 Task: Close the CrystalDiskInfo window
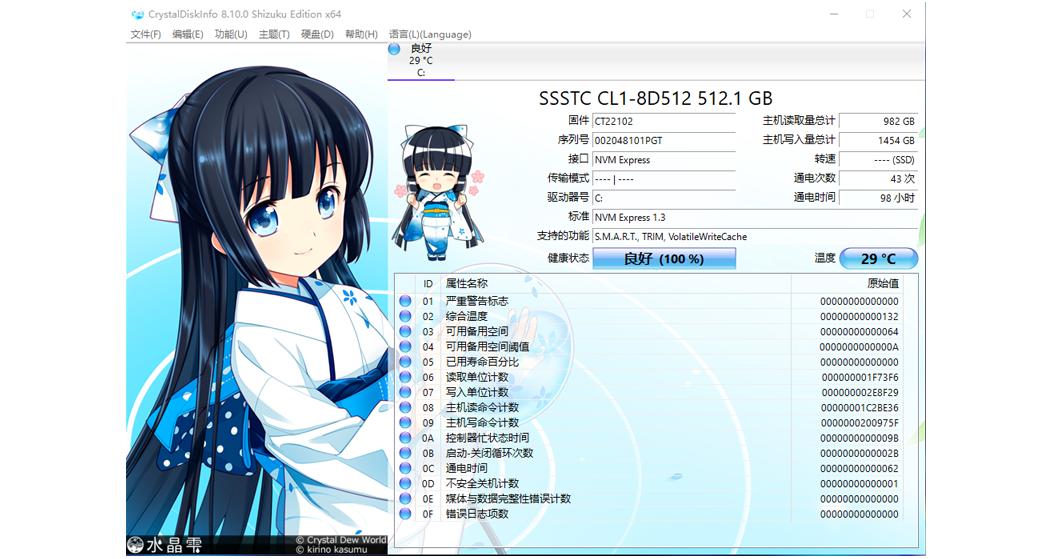906,13
